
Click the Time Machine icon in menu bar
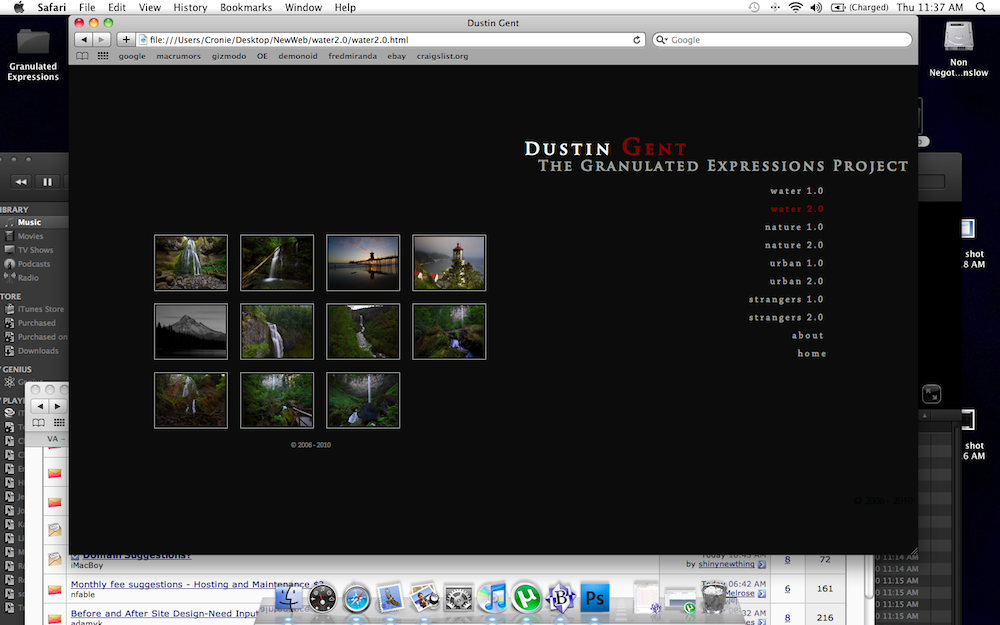pyautogui.click(x=754, y=7)
